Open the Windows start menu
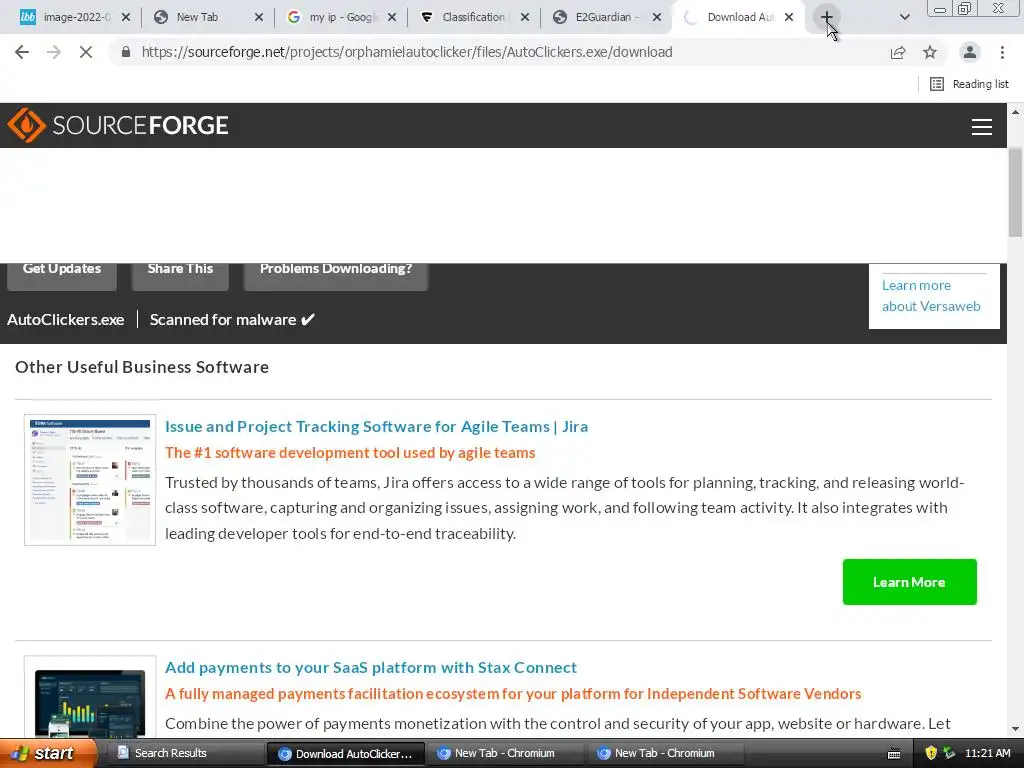Image resolution: width=1024 pixels, height=768 pixels. pyautogui.click(x=48, y=753)
